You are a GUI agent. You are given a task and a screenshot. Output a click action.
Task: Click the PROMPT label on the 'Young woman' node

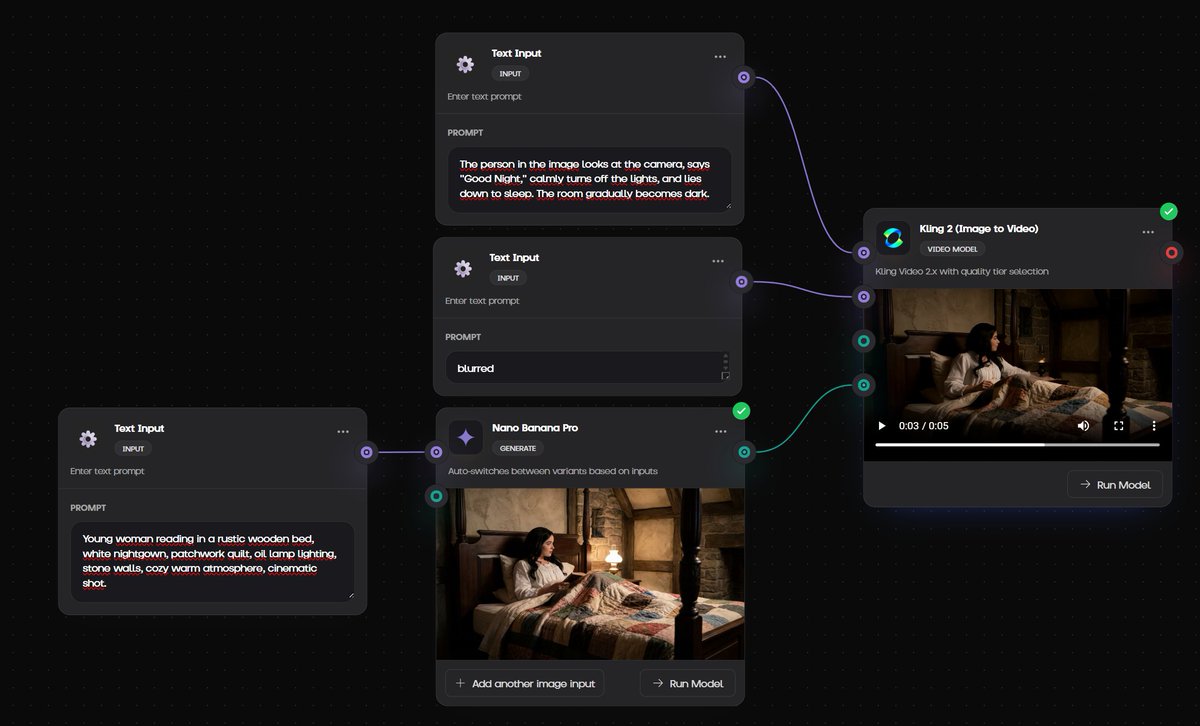click(x=88, y=508)
